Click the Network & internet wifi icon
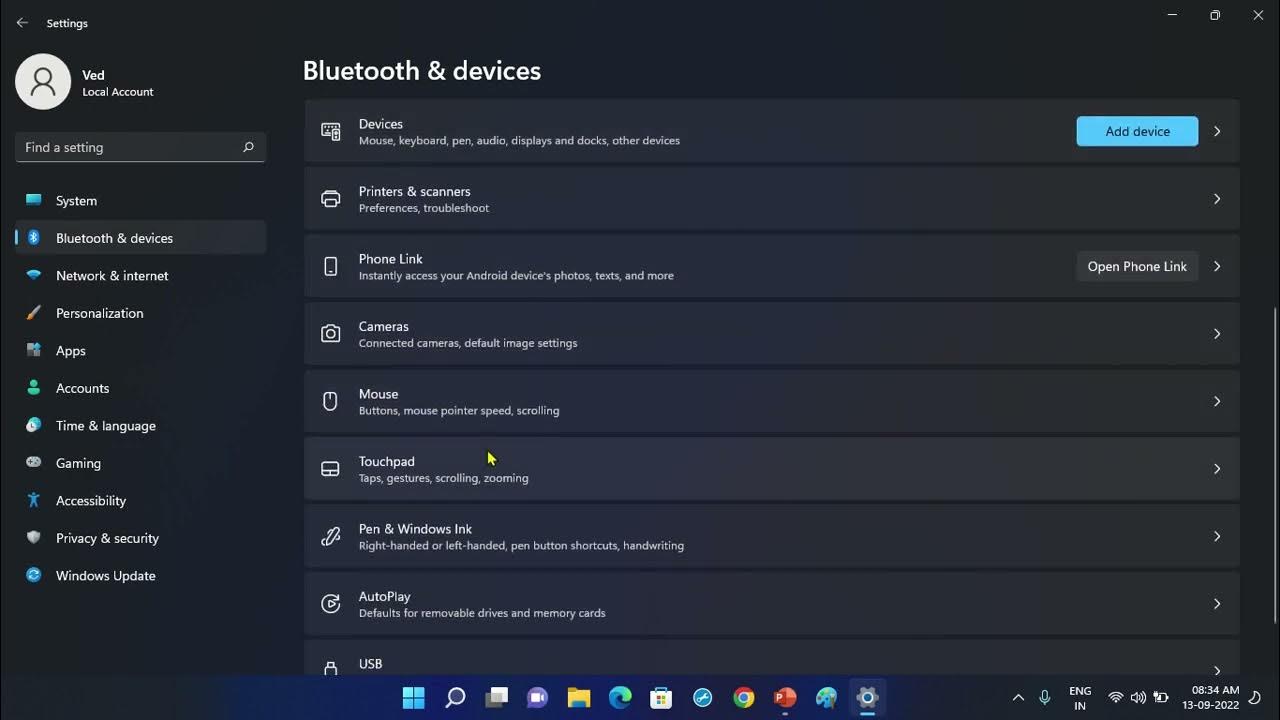 (x=34, y=275)
